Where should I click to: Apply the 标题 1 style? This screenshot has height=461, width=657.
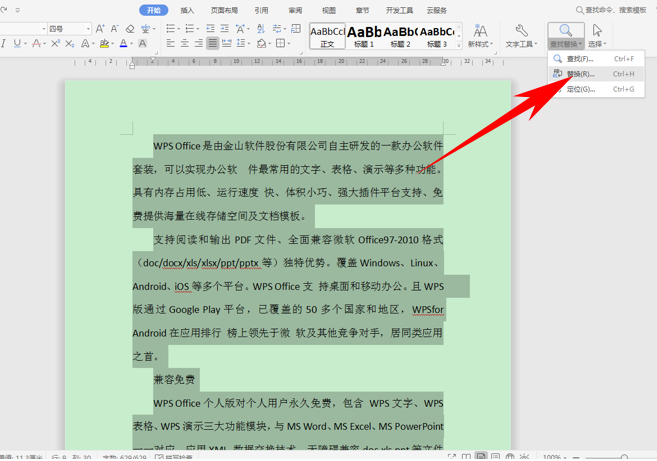[364, 36]
